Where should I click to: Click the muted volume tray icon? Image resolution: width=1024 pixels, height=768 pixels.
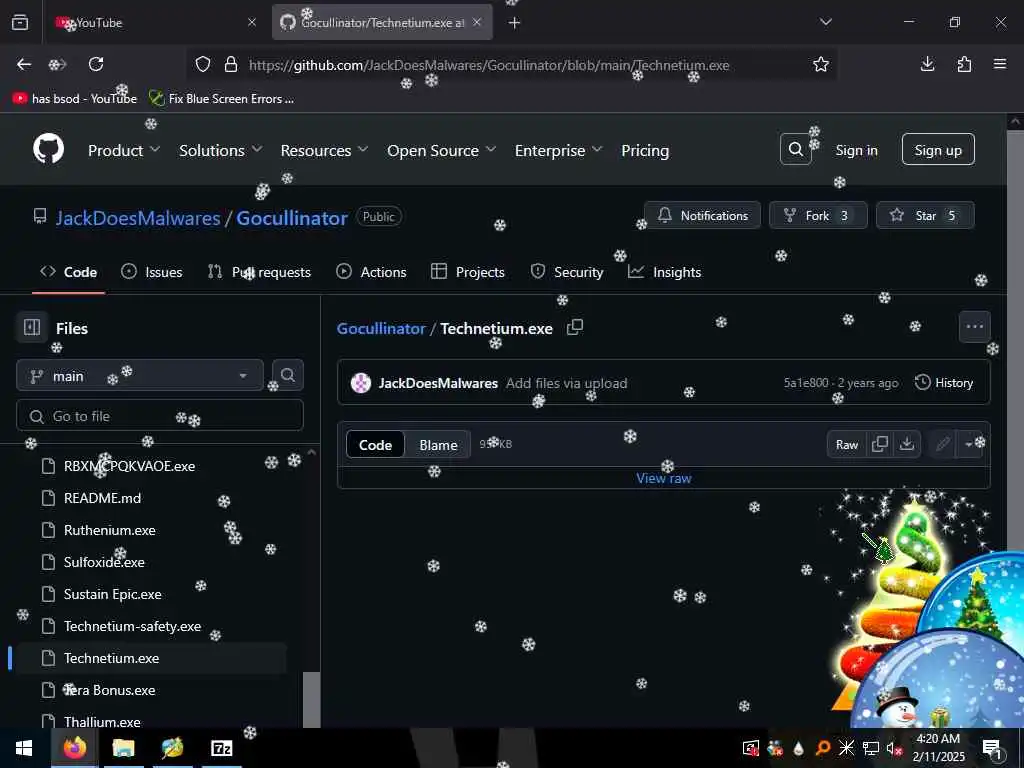click(894, 748)
